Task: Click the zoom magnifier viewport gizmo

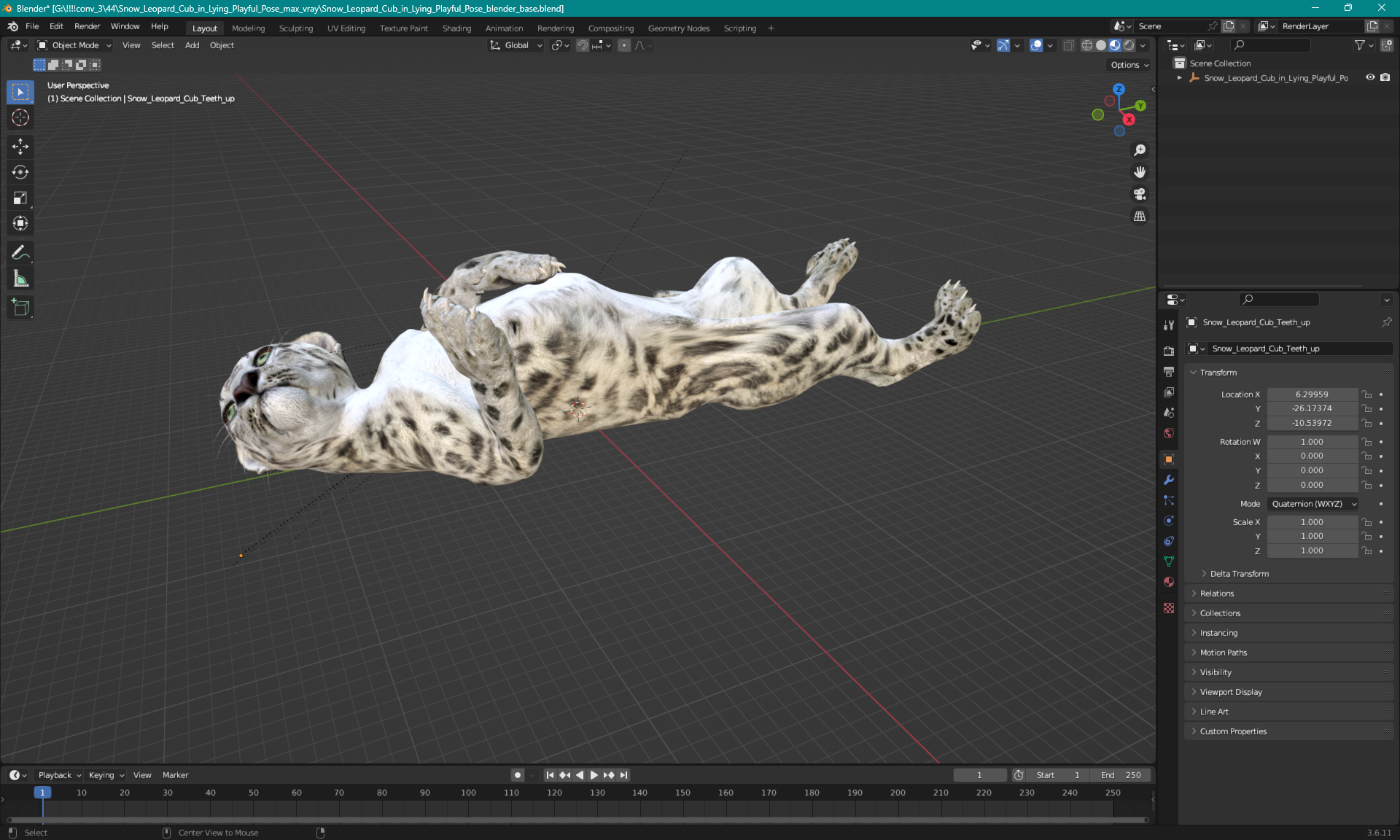Action: 1140,150
